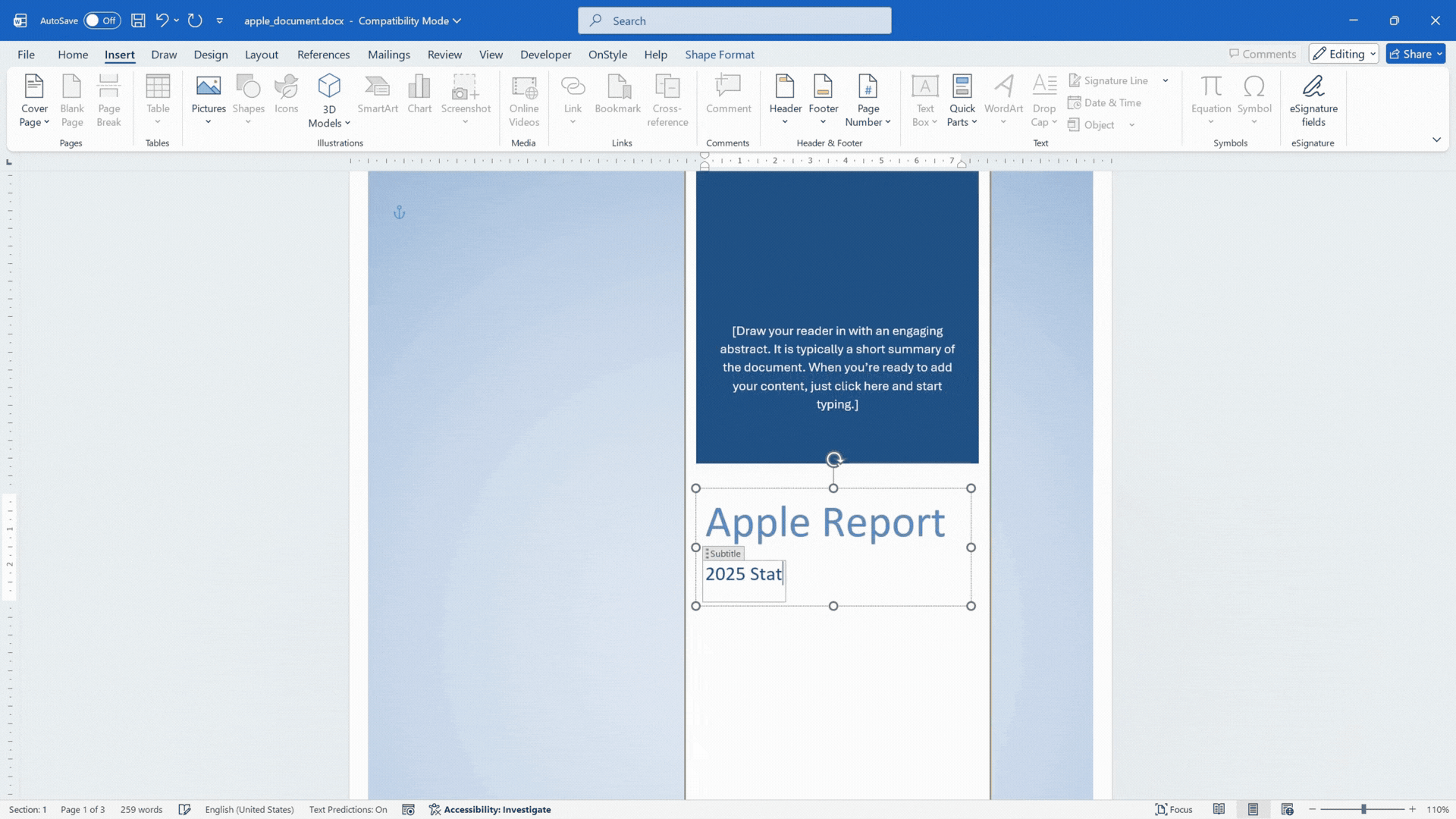Insert WordArt
Screen dimensions: 1456x819
(1004, 101)
